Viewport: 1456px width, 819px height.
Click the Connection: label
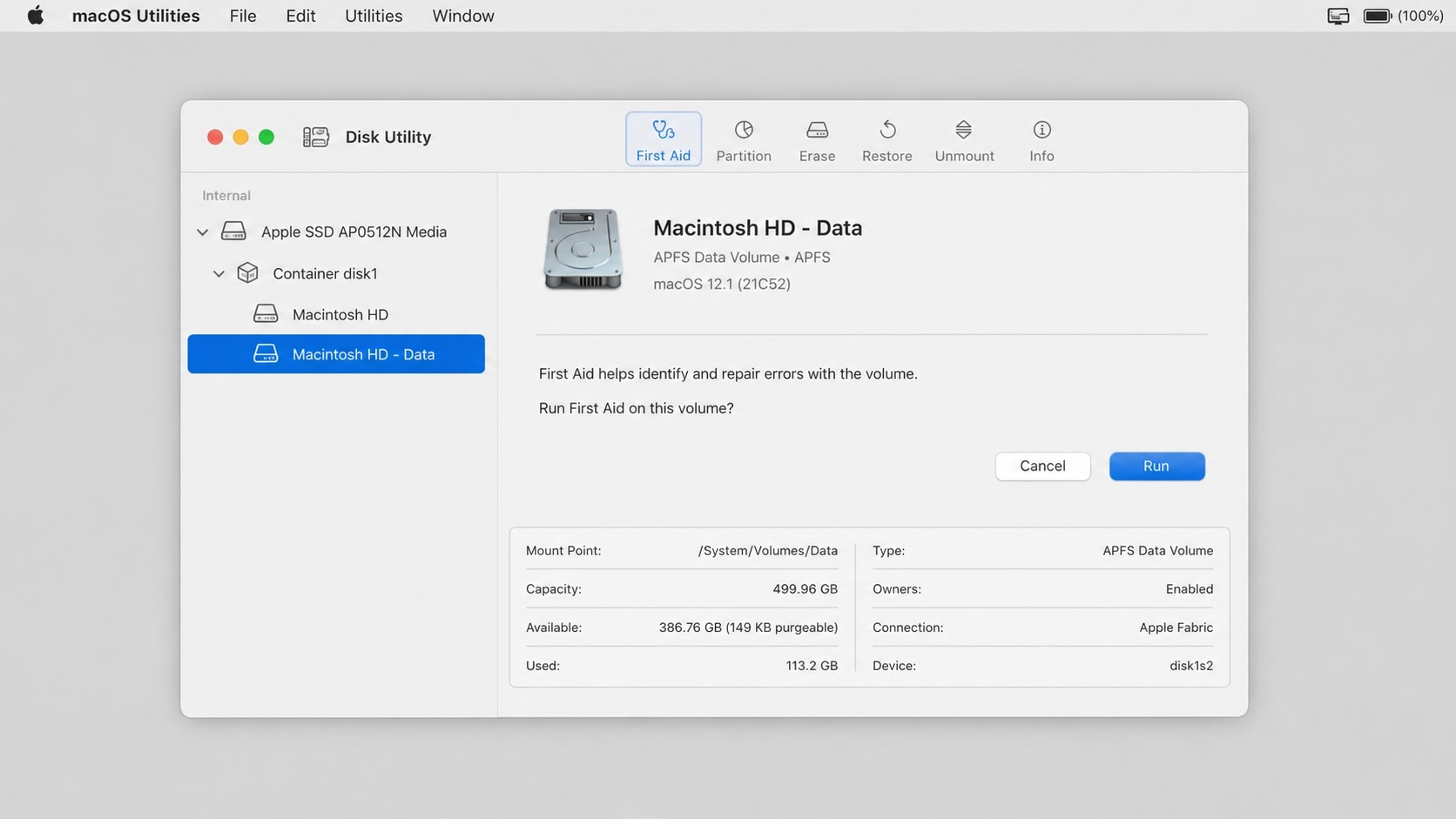[x=908, y=628]
